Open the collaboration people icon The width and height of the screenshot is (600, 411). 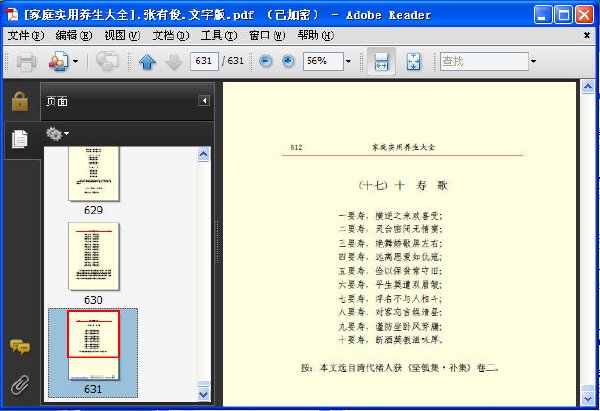[x=58, y=61]
